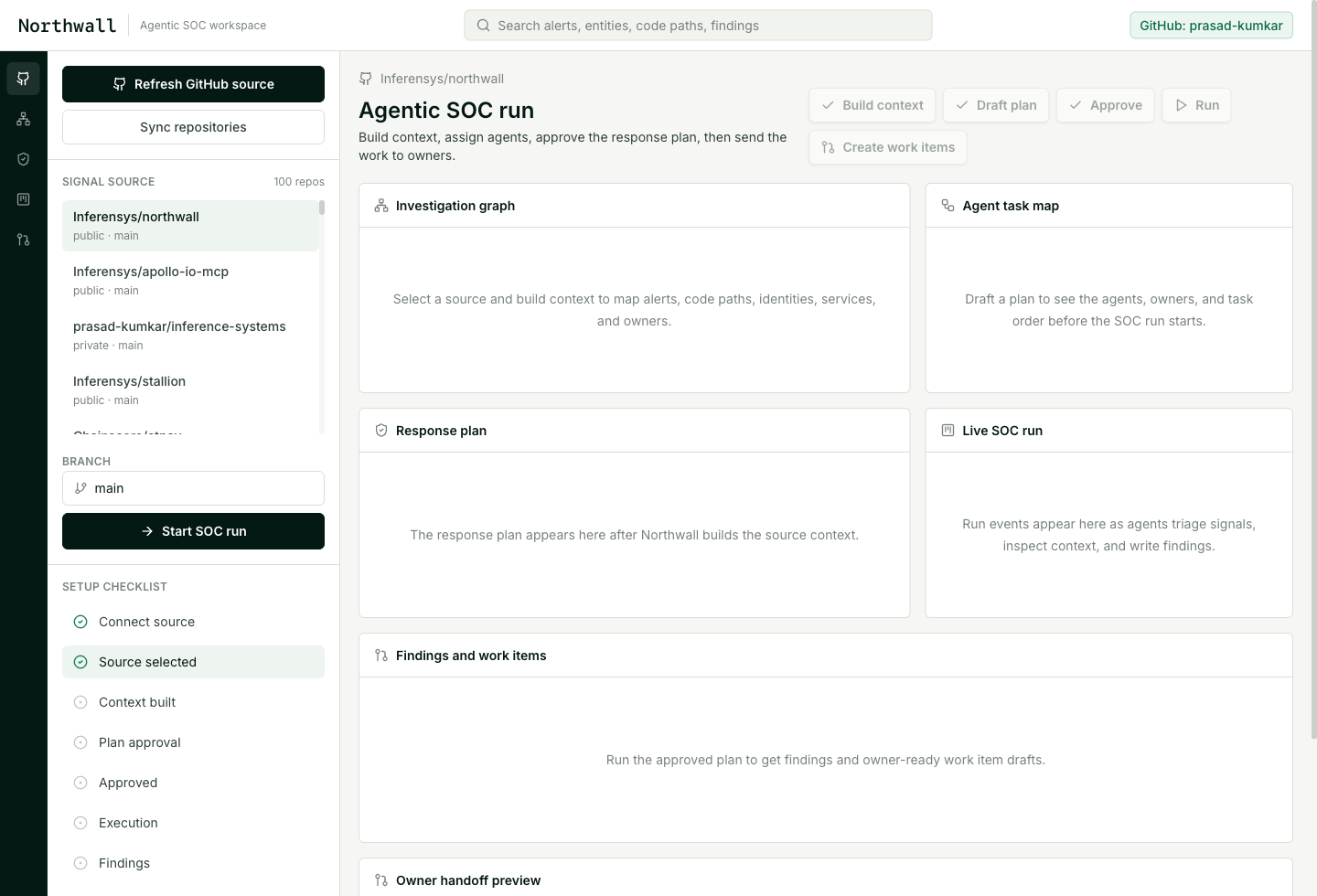Click the Response plan shield icon
This screenshot has width=1317, height=896.
click(381, 431)
